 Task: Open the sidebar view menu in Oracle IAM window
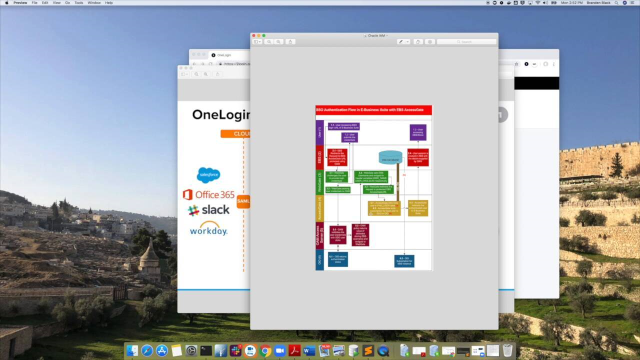pyautogui.click(x=257, y=42)
